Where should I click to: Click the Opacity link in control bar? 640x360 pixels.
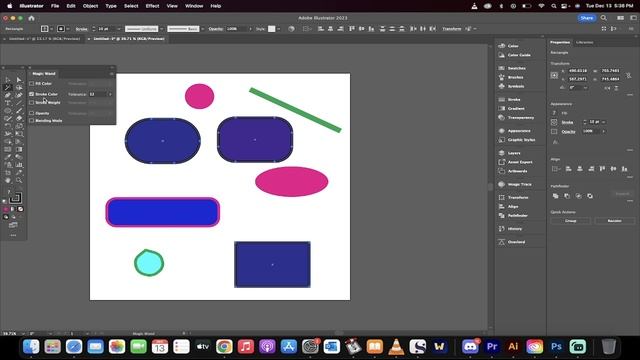click(x=216, y=29)
